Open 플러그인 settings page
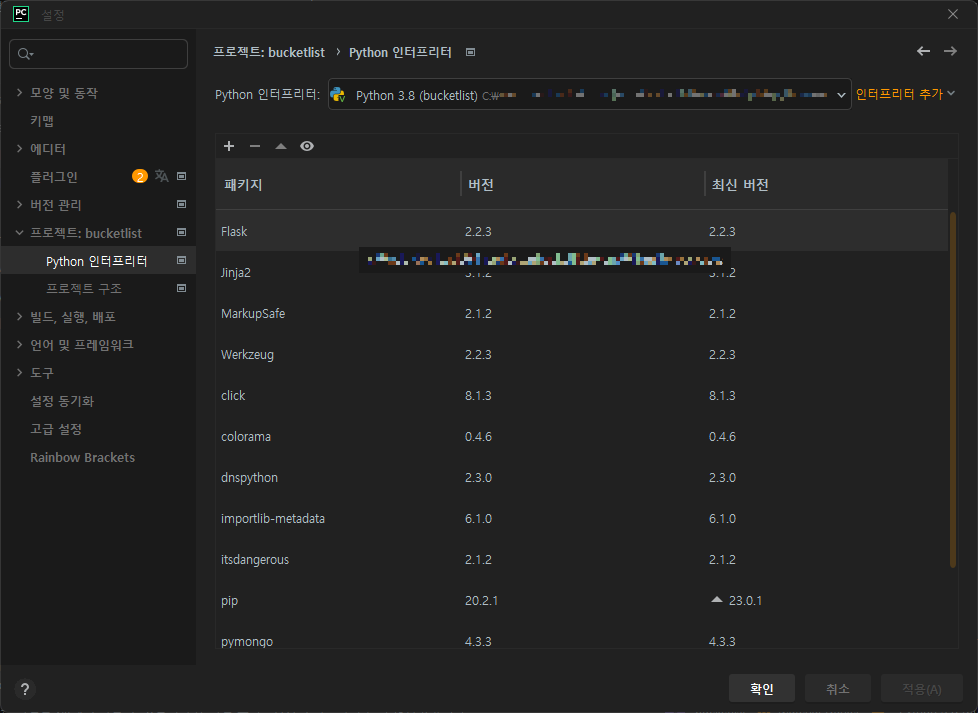Viewport: 978px width, 713px height. coord(54,177)
